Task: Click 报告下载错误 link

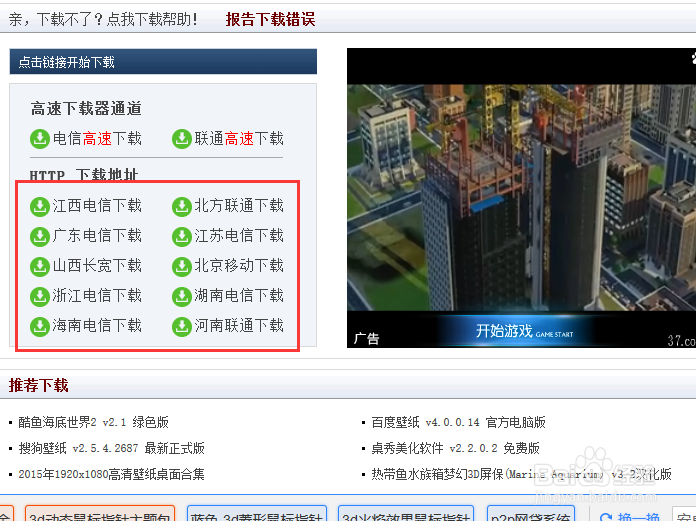Action: click(x=270, y=19)
